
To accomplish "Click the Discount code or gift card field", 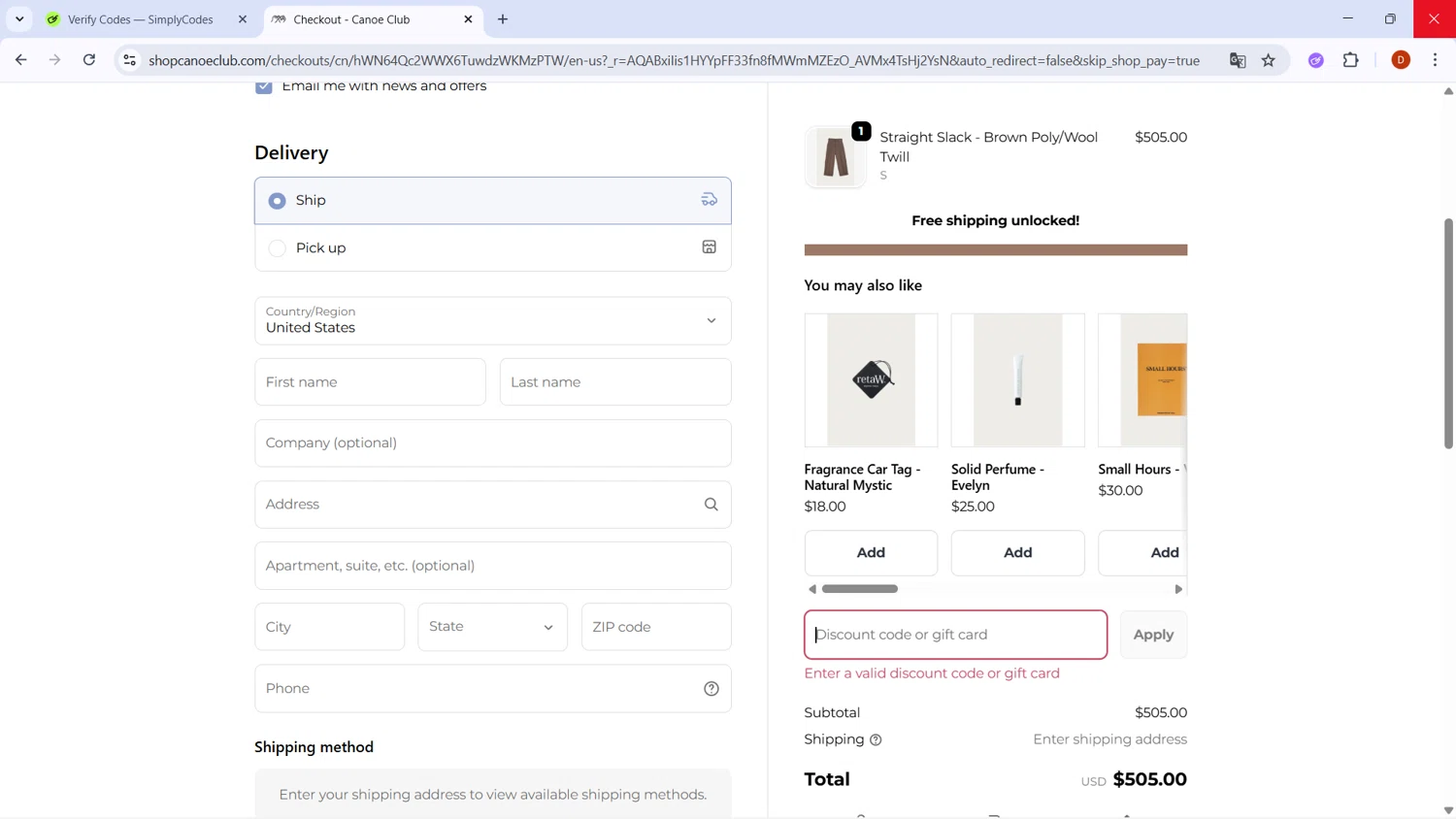I will tap(956, 635).
